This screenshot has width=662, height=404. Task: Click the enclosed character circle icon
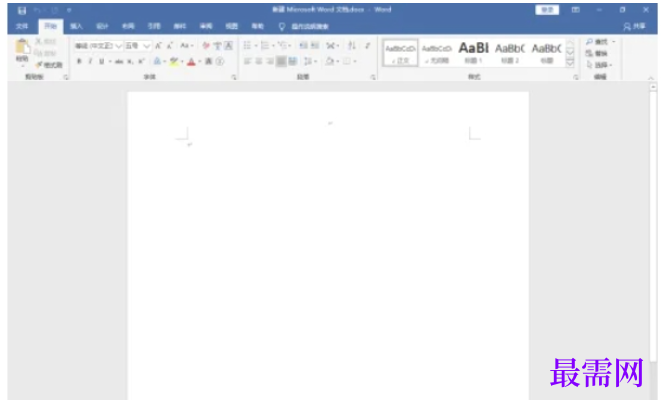(220, 62)
